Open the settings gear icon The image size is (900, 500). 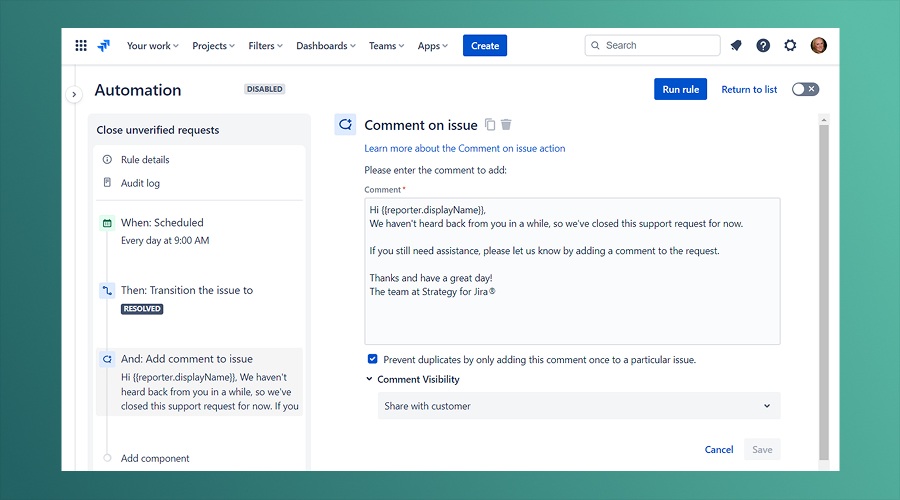tap(790, 45)
